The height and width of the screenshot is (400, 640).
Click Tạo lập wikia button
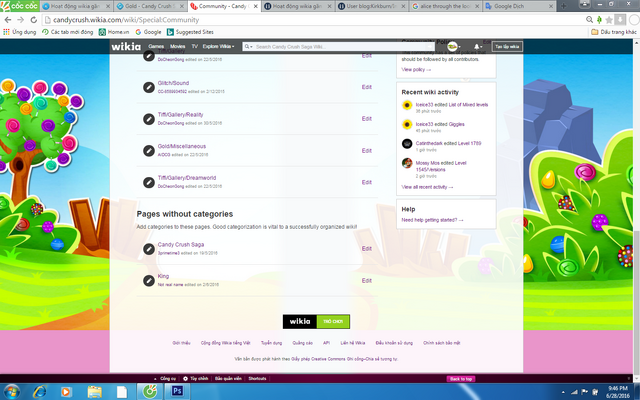point(507,47)
